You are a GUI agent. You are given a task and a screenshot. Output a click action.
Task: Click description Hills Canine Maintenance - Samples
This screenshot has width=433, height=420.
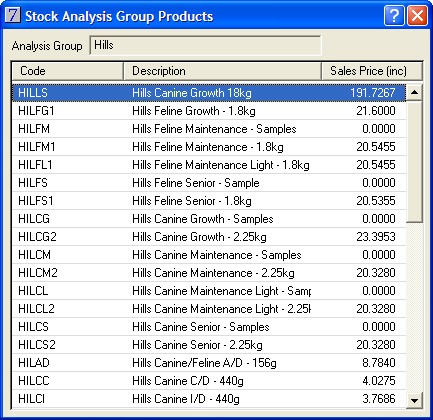pyautogui.click(x=217, y=255)
